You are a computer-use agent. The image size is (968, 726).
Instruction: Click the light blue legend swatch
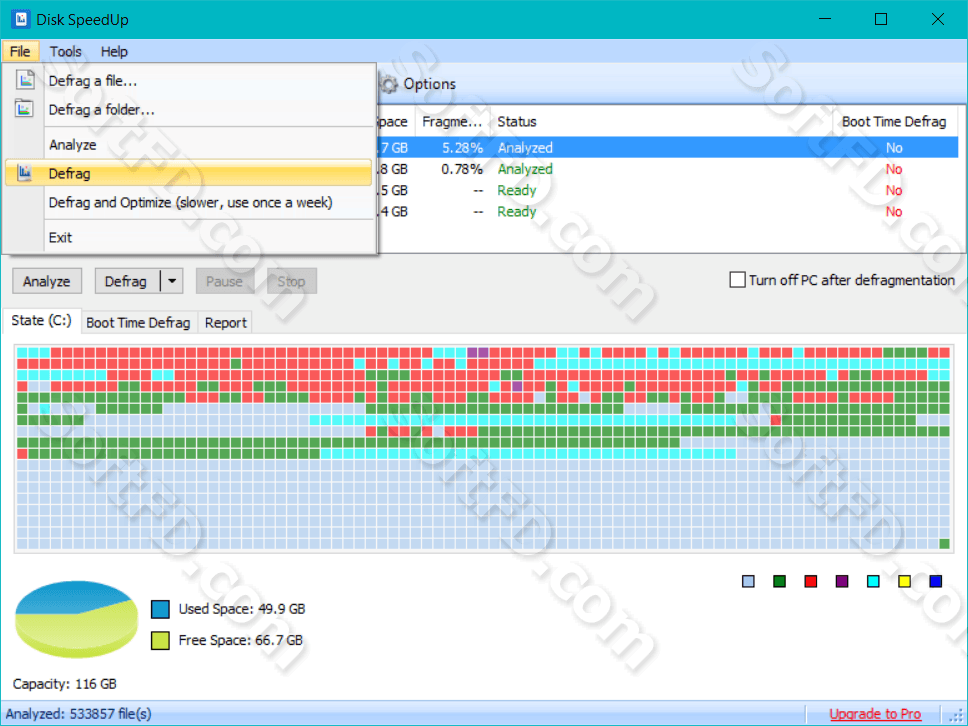tap(748, 581)
